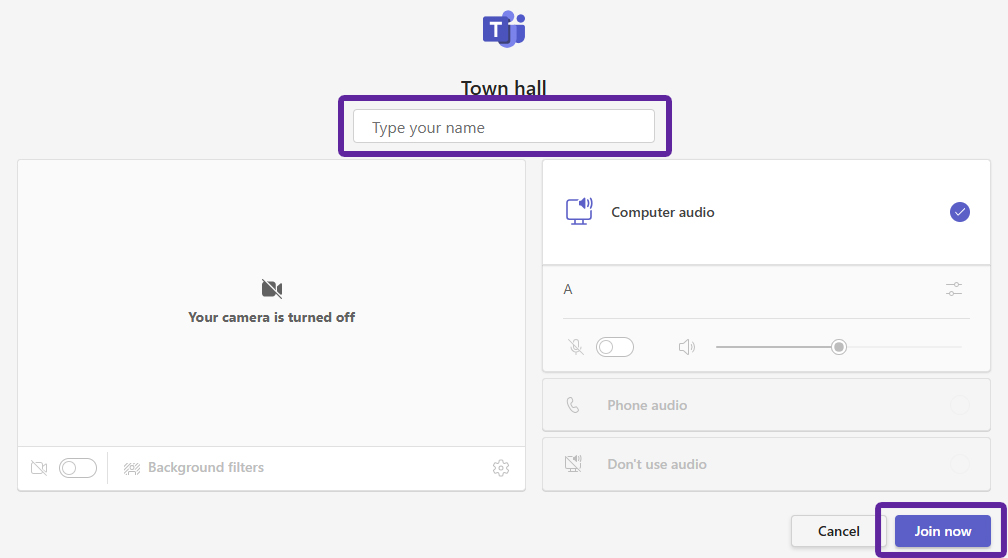Turn on the camera toggle
Image resolution: width=1008 pixels, height=558 pixels.
(x=78, y=468)
